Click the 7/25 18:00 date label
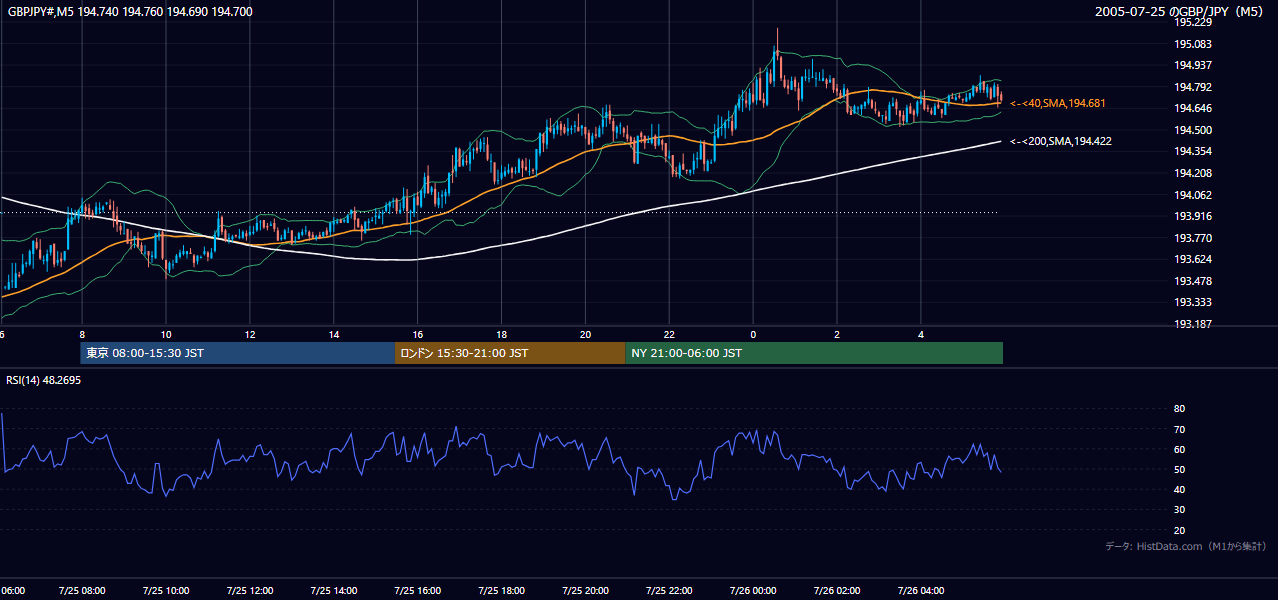 coord(502,591)
